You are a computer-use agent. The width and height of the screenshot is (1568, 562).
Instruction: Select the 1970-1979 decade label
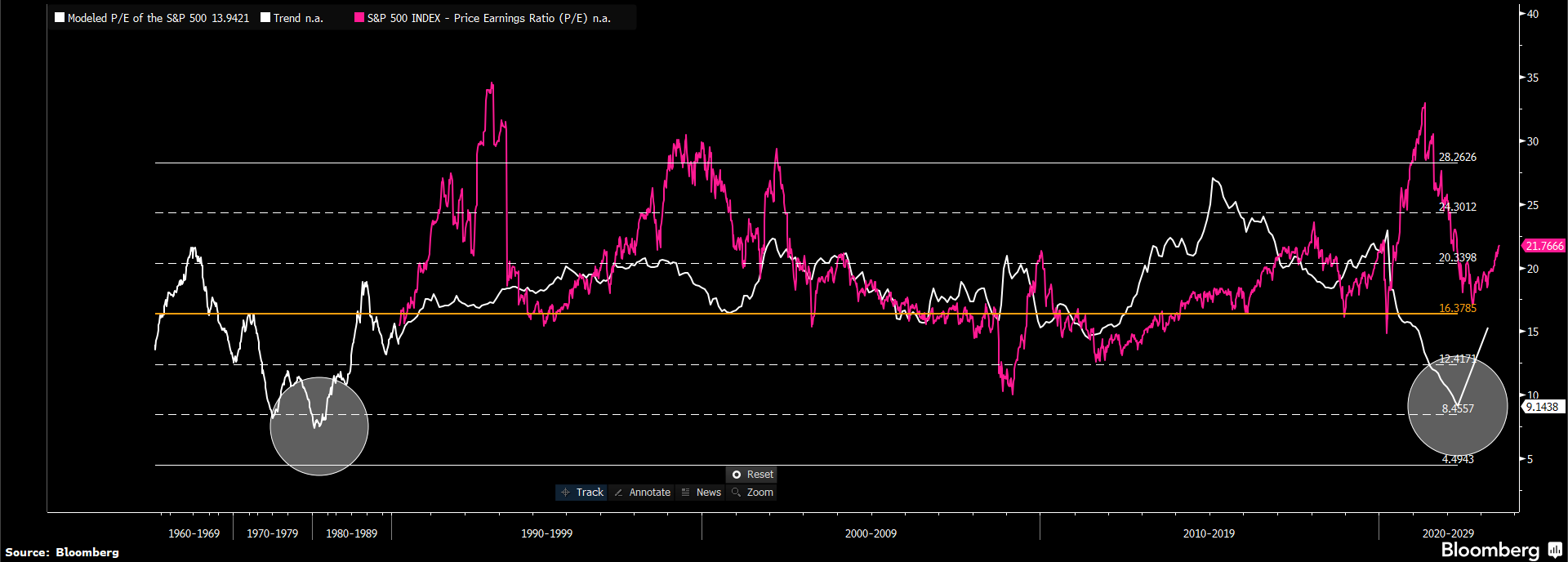coord(272,533)
